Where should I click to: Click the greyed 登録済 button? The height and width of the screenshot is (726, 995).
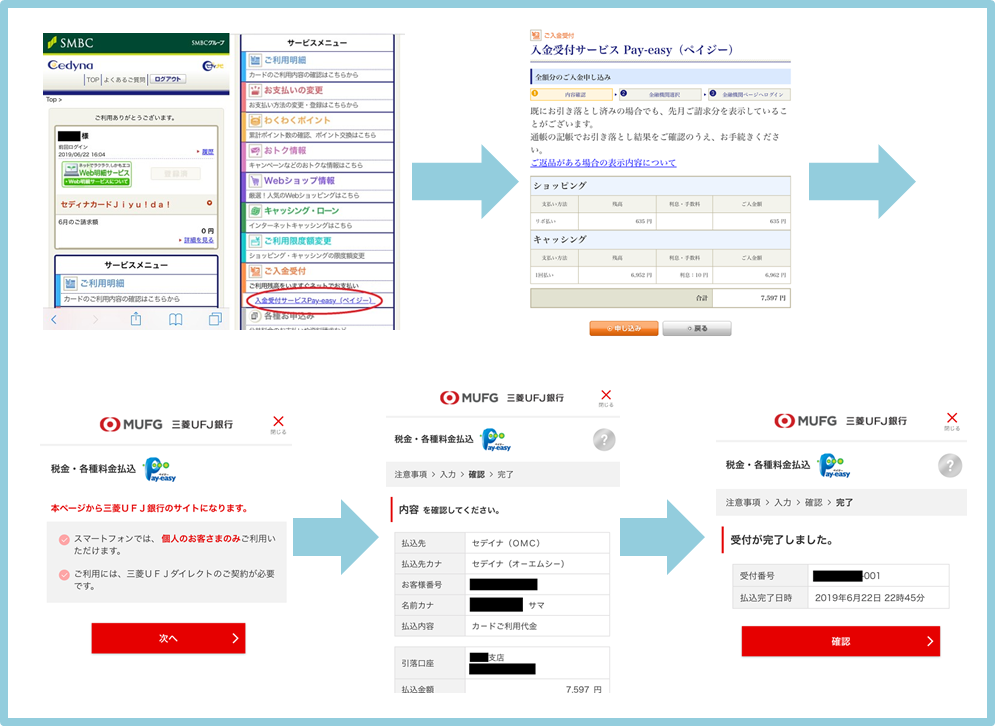(x=176, y=173)
